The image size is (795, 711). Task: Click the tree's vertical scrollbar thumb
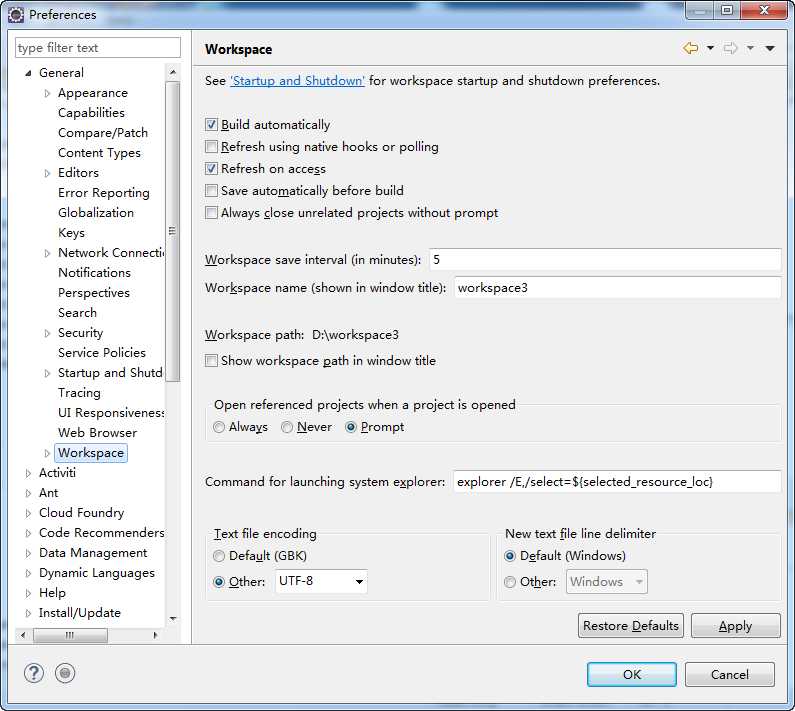173,231
